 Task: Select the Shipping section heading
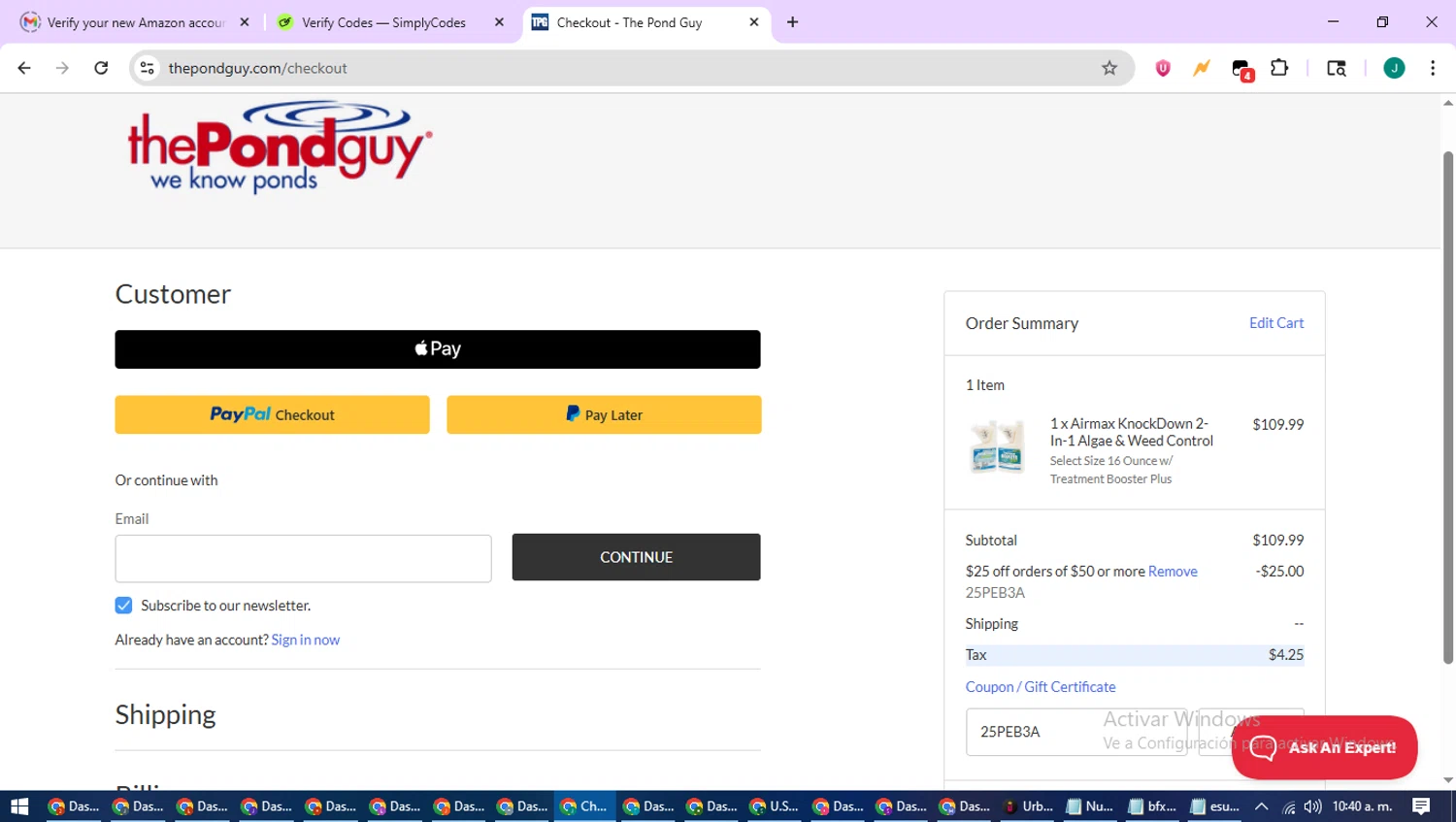tap(166, 715)
